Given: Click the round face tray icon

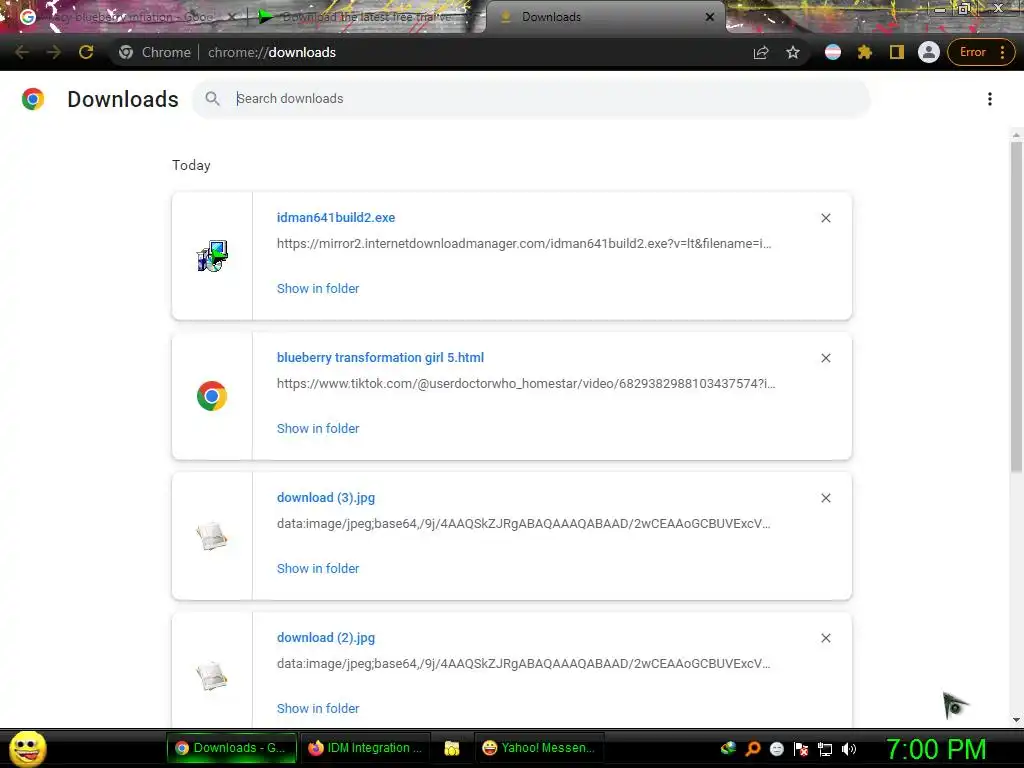Looking at the screenshot, I should coord(776,749).
